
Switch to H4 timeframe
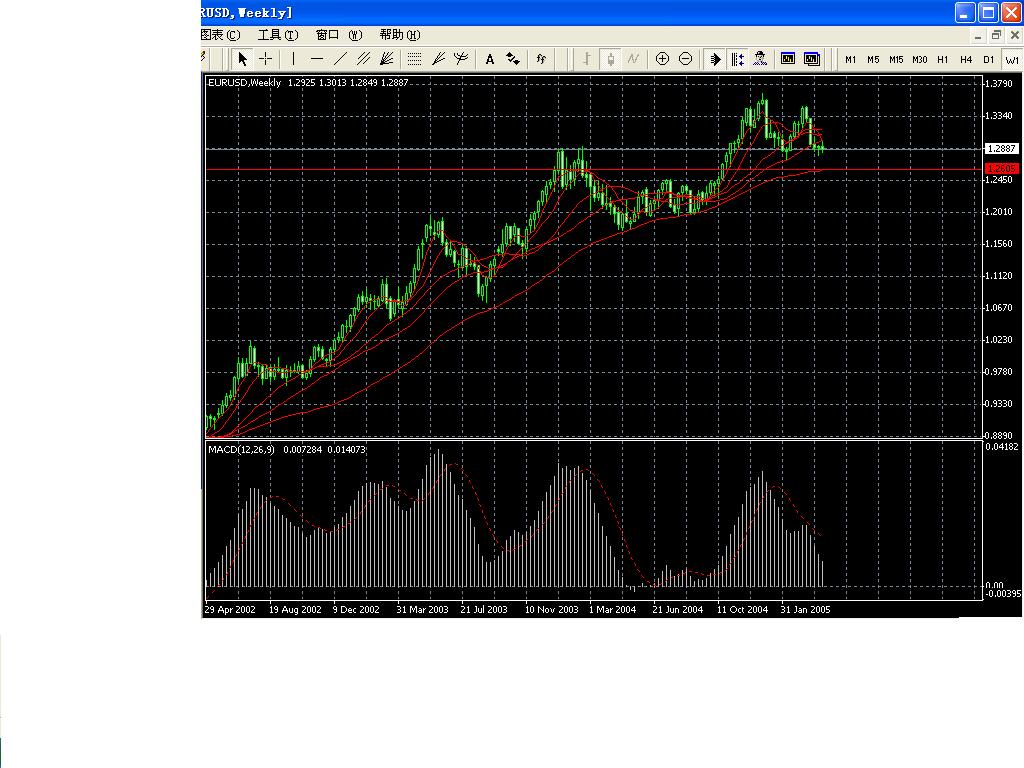click(x=966, y=59)
